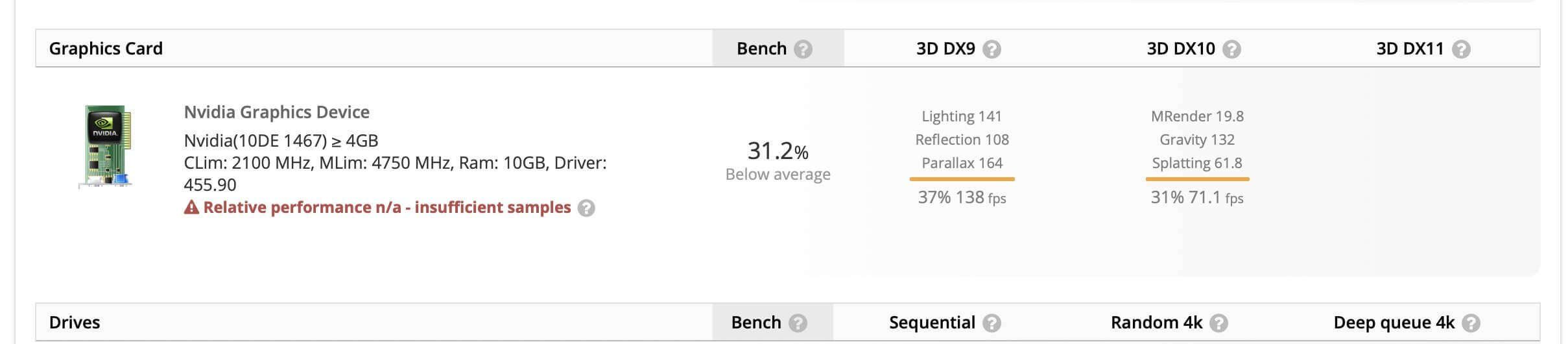This screenshot has height=344, width=1568.
Task: Open the 3D DX11 help tooltip icon
Action: pyautogui.click(x=1461, y=49)
